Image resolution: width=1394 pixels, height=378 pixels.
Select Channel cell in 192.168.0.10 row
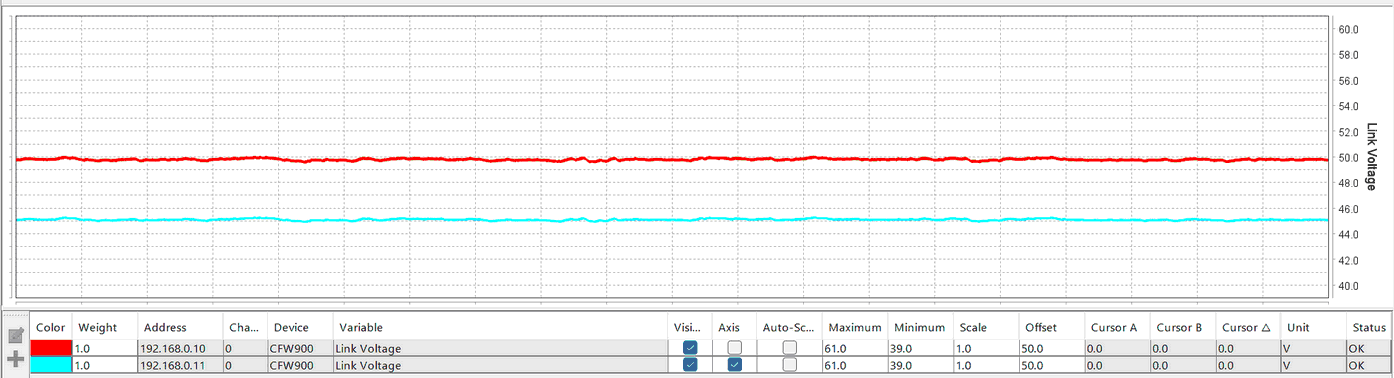tap(244, 348)
